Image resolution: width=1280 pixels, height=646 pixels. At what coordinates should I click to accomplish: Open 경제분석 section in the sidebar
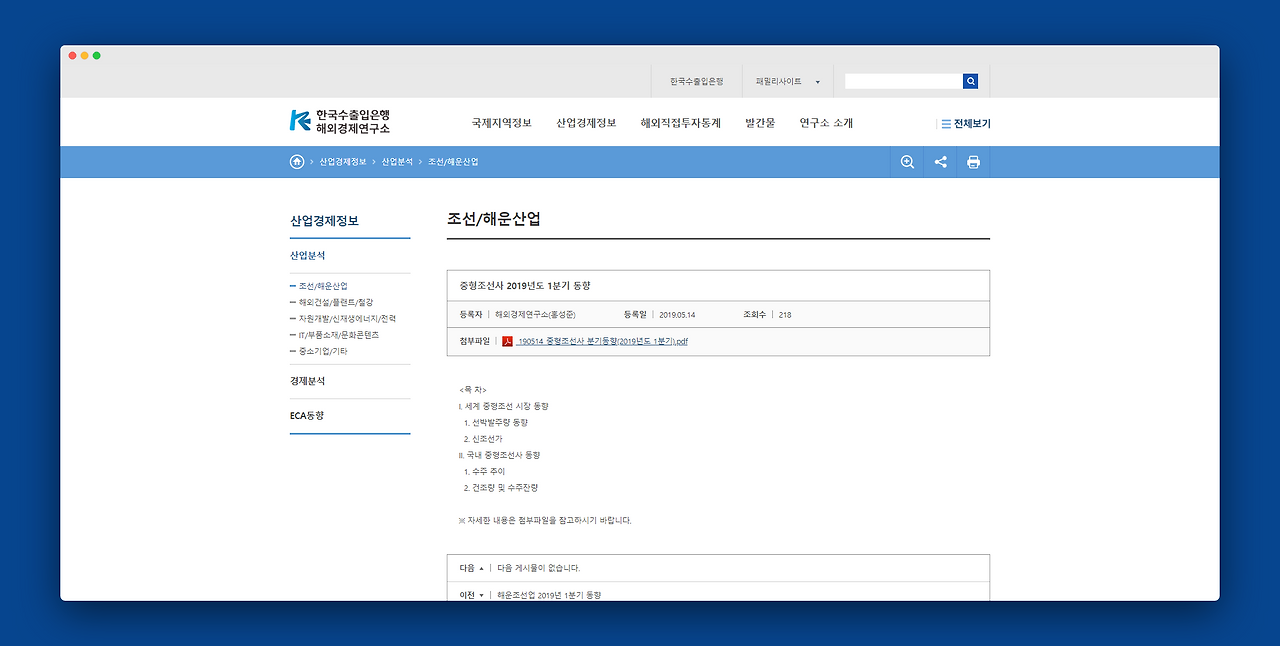pyautogui.click(x=308, y=381)
